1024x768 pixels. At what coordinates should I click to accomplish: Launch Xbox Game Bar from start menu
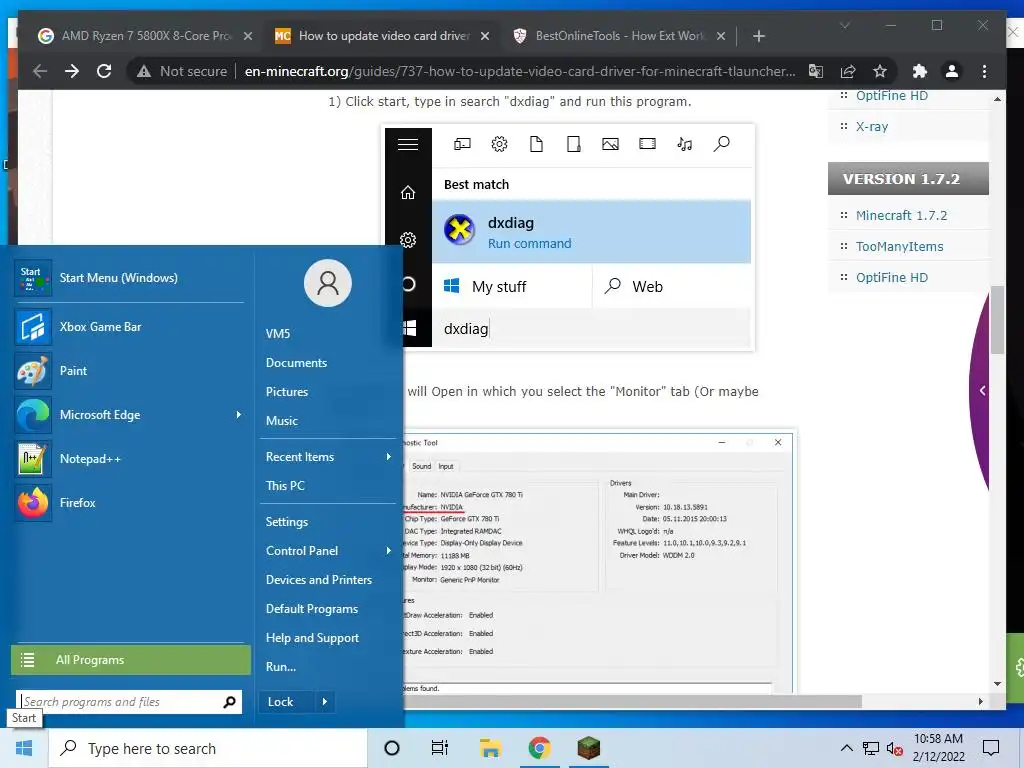(129, 327)
